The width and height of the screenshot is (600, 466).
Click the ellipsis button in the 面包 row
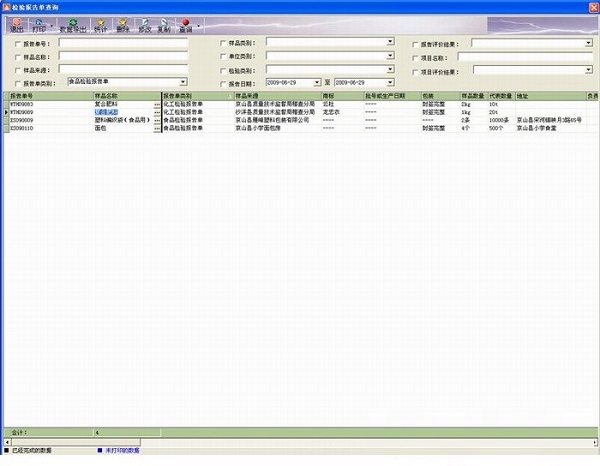pos(157,129)
